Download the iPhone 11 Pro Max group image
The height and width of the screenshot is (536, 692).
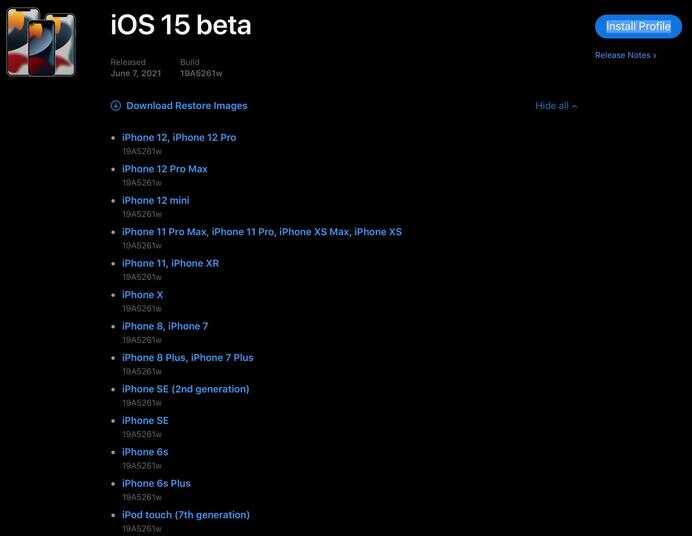pyautogui.click(x=262, y=232)
